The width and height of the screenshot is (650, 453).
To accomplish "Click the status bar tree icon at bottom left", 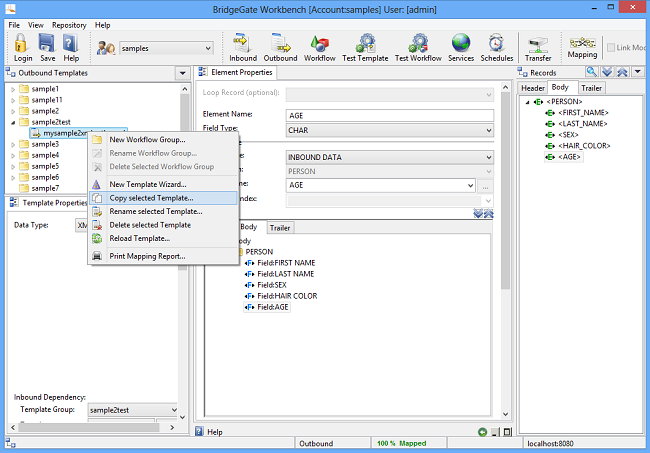I will click(10, 443).
